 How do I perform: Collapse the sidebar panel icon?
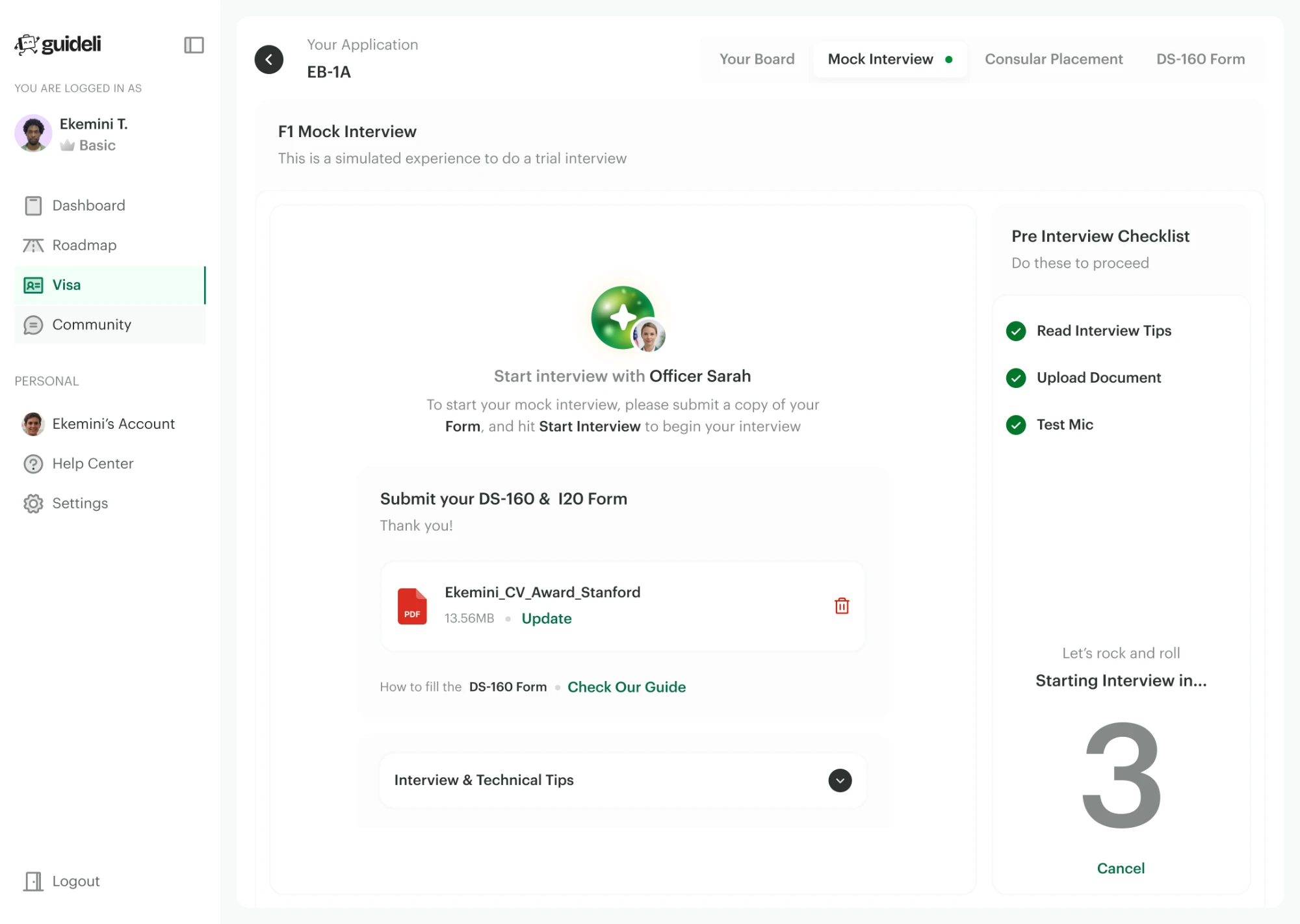pyautogui.click(x=194, y=45)
